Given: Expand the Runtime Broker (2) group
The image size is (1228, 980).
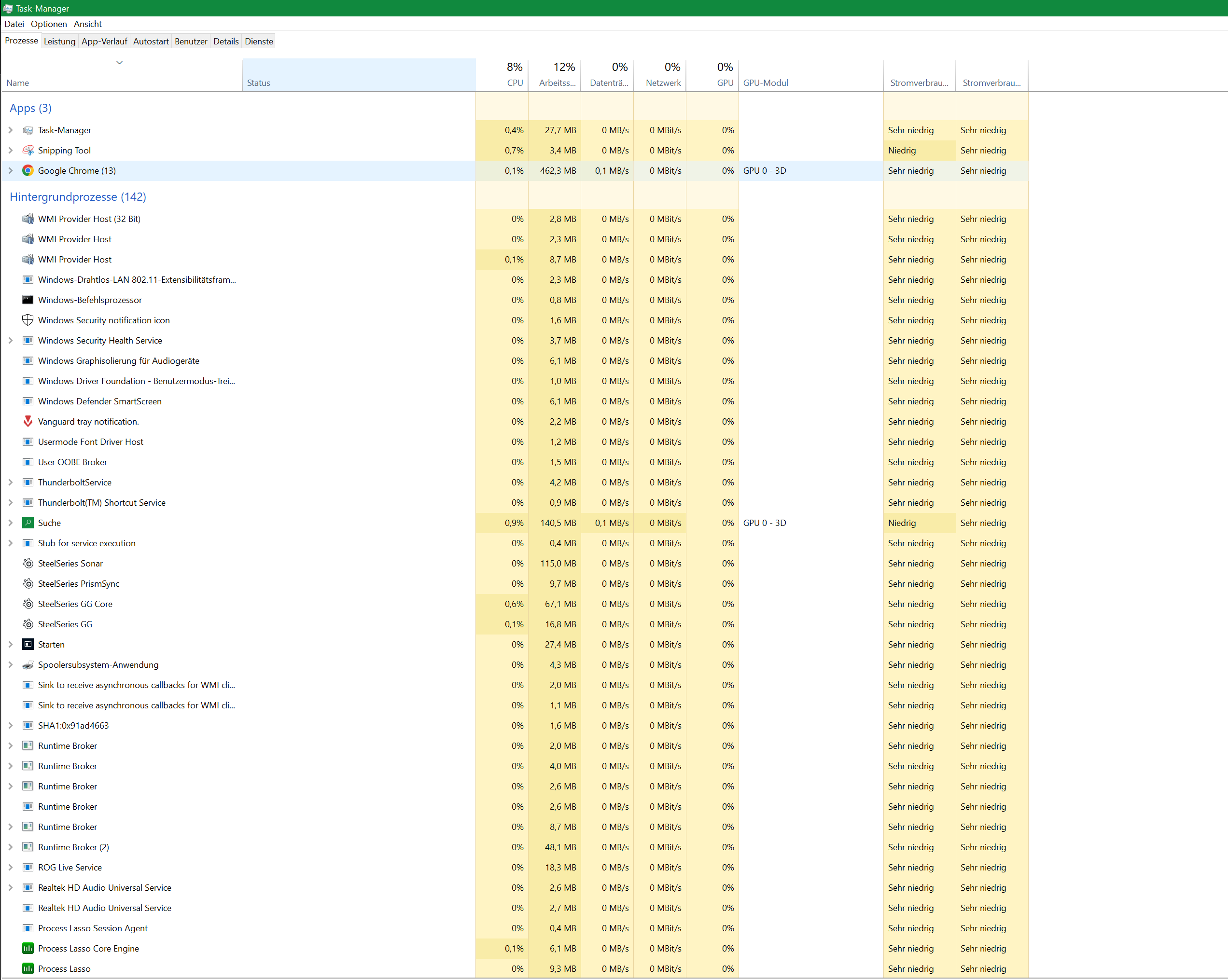Looking at the screenshot, I should click(x=10, y=847).
